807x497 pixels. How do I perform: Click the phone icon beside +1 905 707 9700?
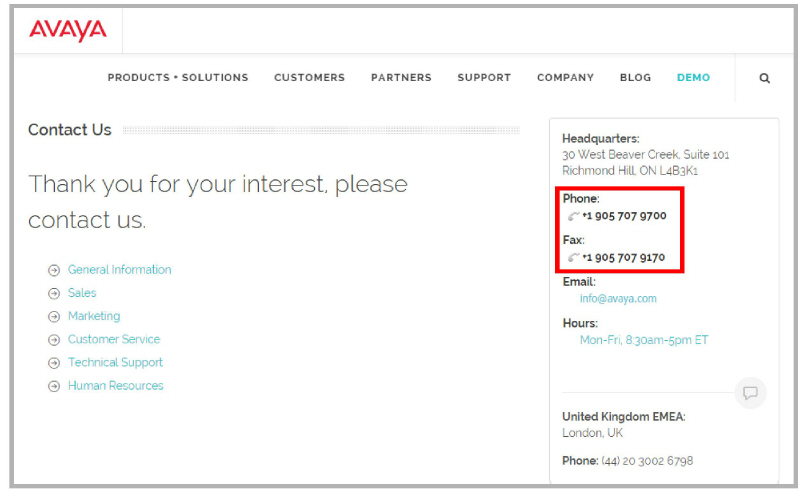[573, 216]
